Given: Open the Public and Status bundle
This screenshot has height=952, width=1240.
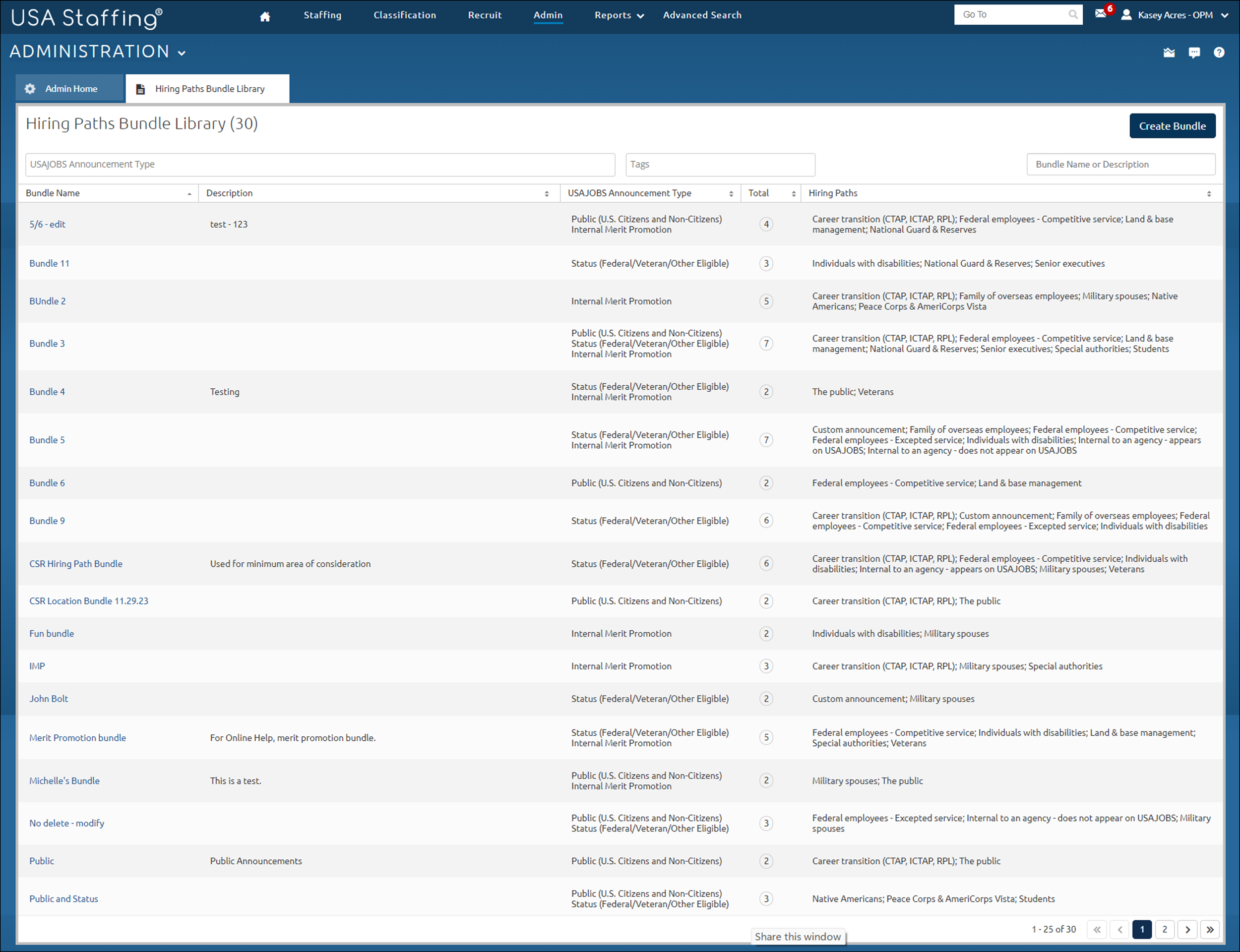Looking at the screenshot, I should 63,899.
